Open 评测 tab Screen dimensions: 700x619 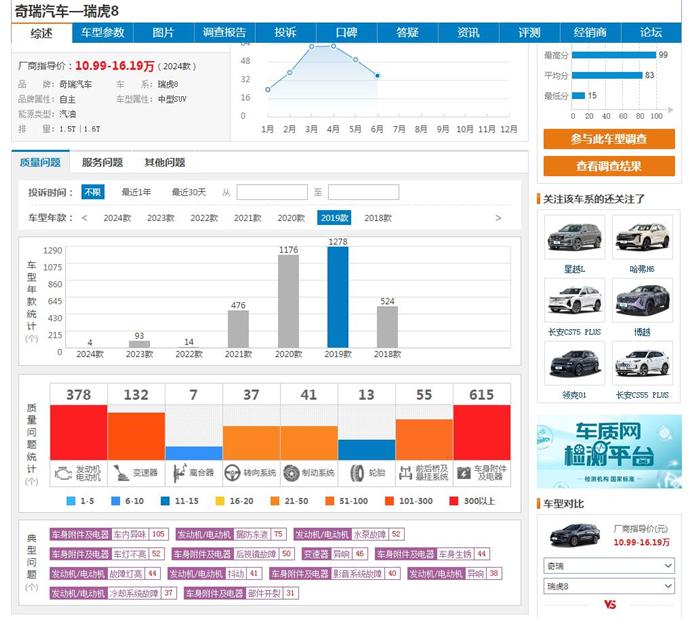click(529, 33)
